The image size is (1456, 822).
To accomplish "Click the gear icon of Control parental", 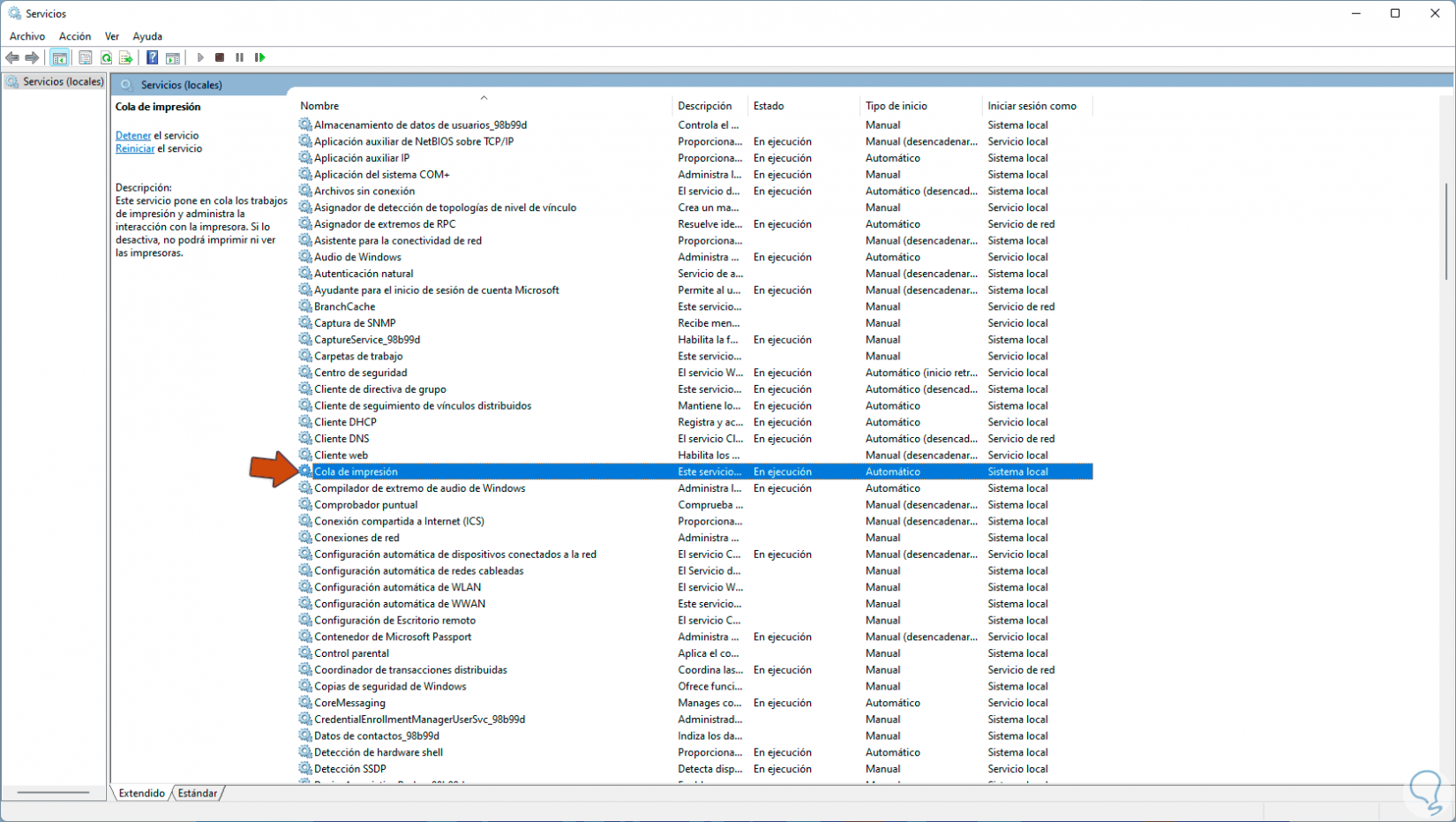I will (x=305, y=653).
